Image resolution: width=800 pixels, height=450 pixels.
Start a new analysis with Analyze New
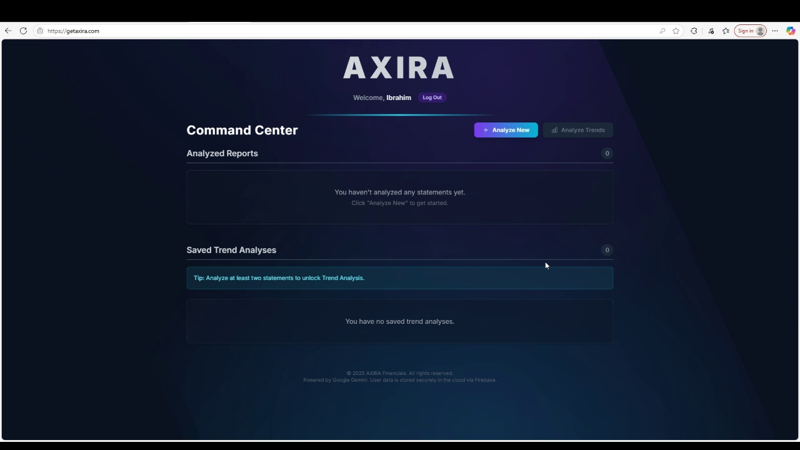tap(506, 130)
